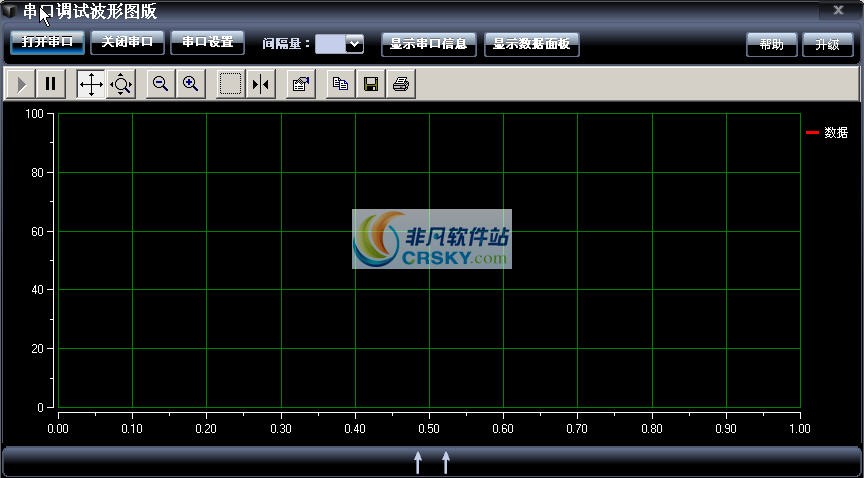
Task: Click the zoom in magnifier icon
Action: (x=191, y=84)
